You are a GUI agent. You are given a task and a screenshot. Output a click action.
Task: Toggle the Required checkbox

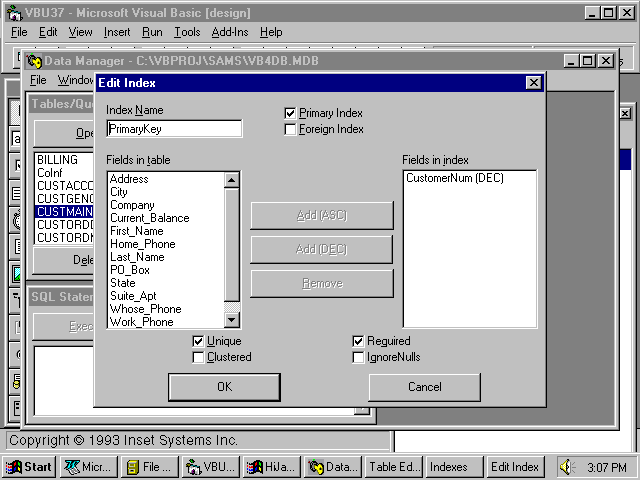point(358,342)
